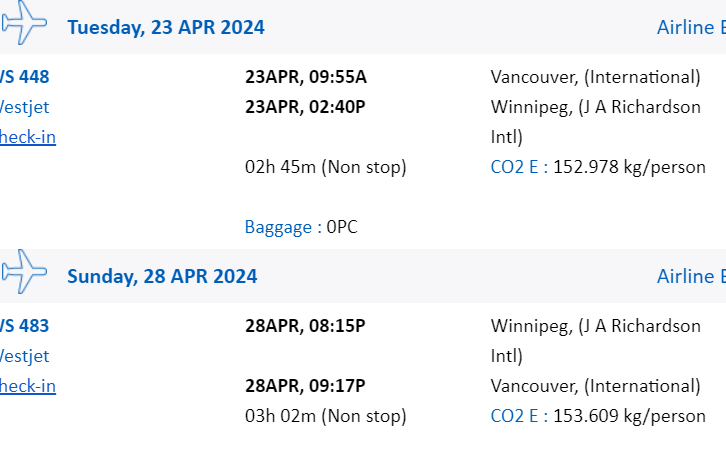Open the Airline link in Sunday's header

(690, 276)
